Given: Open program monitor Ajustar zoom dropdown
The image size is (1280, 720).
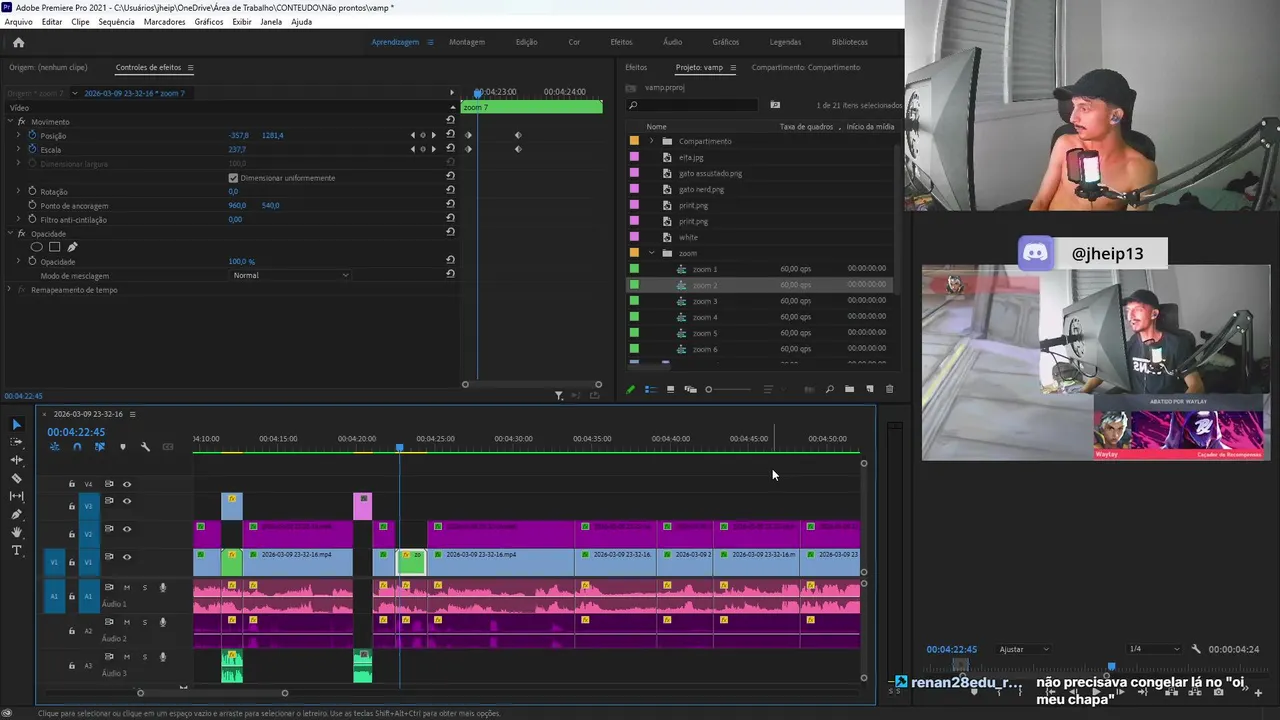Looking at the screenshot, I should (1024, 649).
